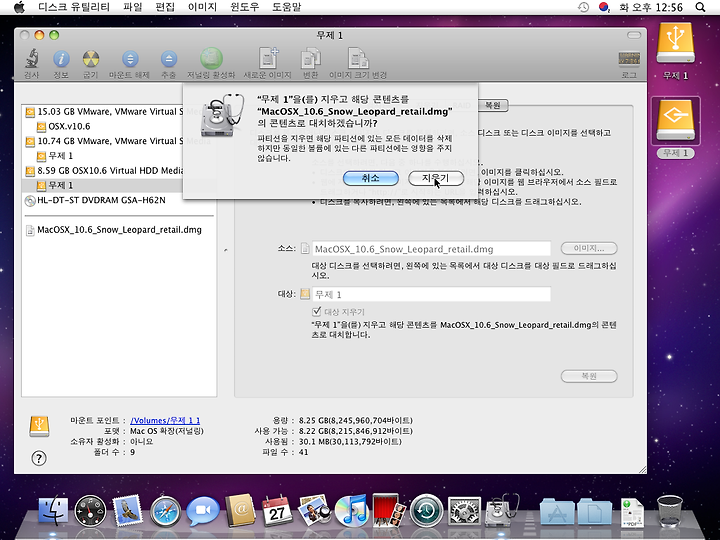720x540 pixels.
Task: Click the Enable Journaling (저널링 활성화) icon
Action: (x=211, y=59)
